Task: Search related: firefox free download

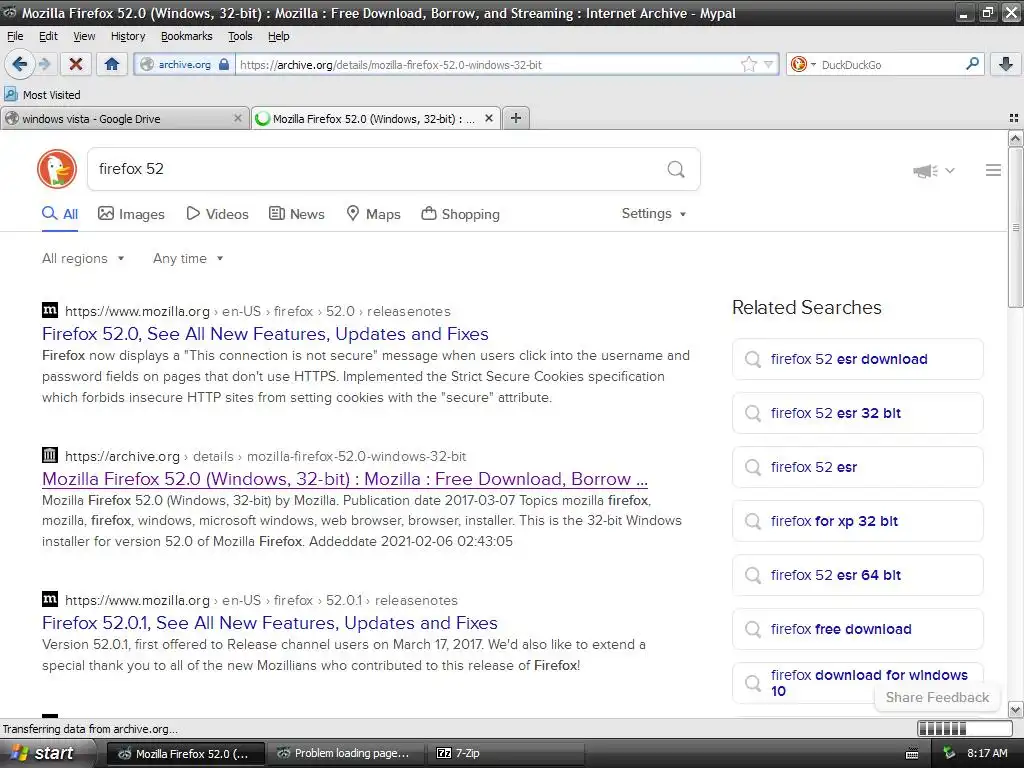Action: tap(857, 629)
